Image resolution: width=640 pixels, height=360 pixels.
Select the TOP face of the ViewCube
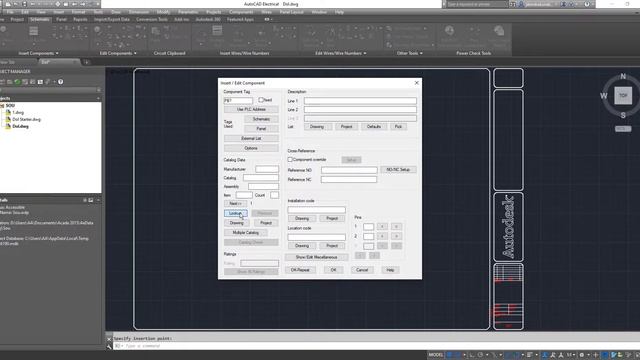tap(623, 96)
